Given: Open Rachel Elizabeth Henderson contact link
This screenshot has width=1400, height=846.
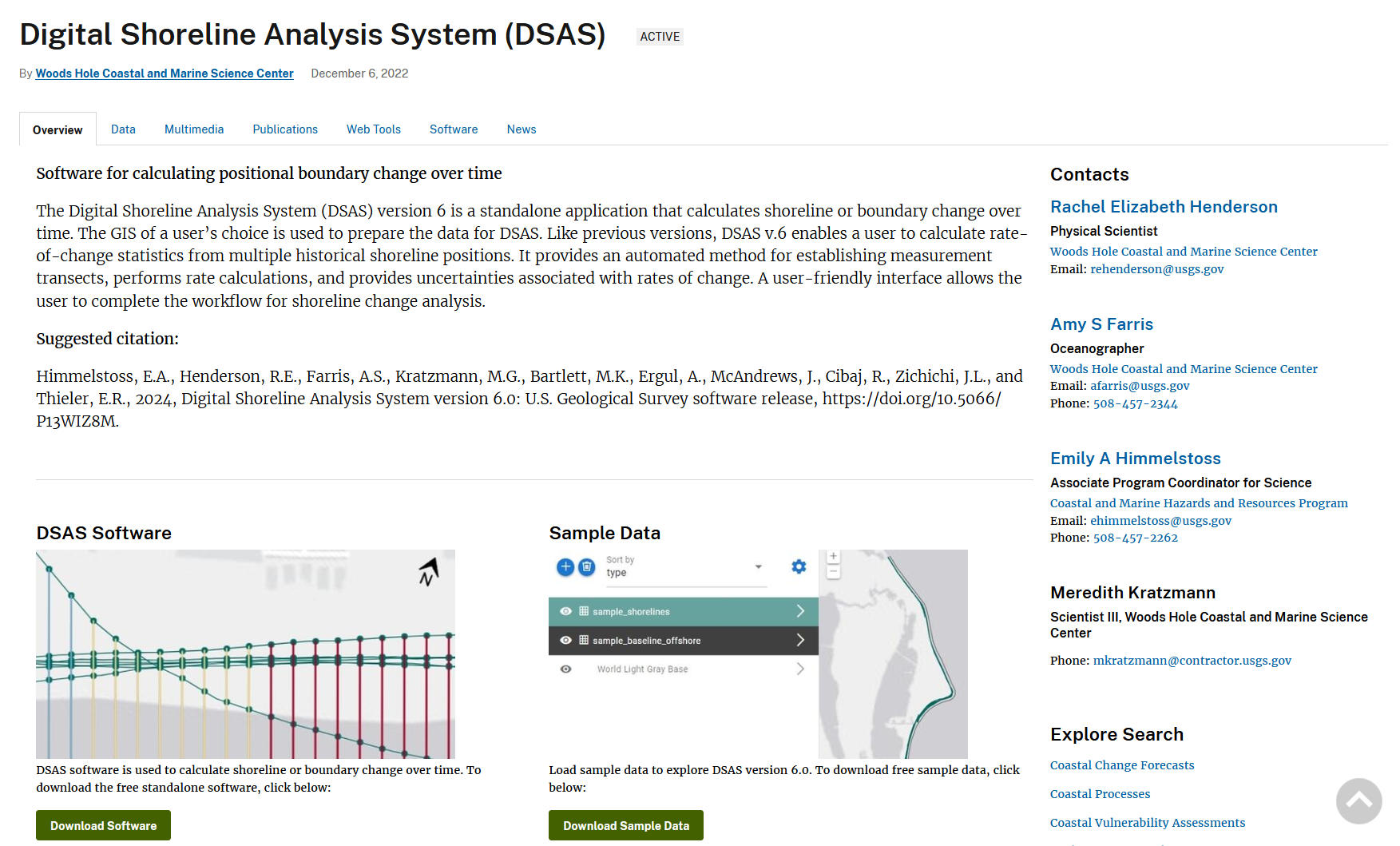Looking at the screenshot, I should tap(1164, 207).
